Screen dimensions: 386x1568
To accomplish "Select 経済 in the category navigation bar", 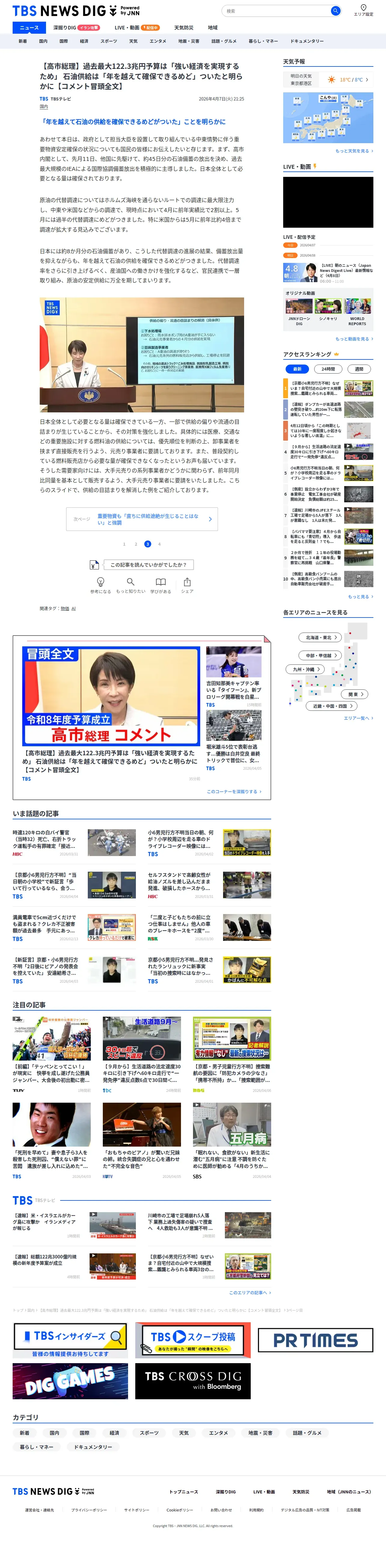I will pos(84,42).
